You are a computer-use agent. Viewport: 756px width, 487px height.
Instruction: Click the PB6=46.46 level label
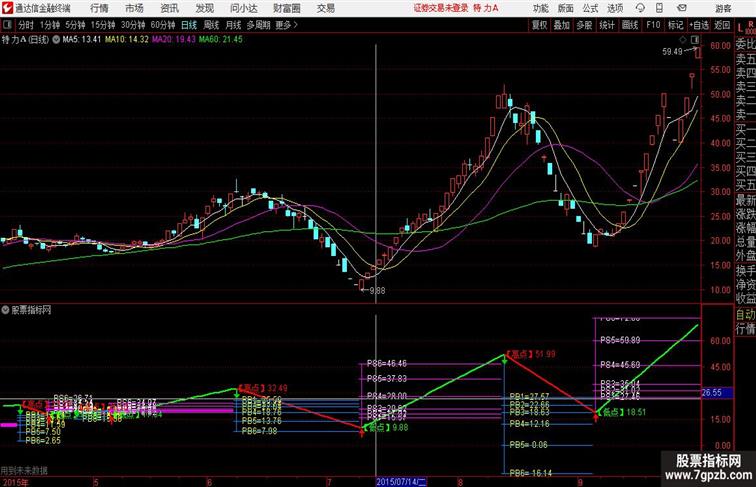(x=387, y=364)
